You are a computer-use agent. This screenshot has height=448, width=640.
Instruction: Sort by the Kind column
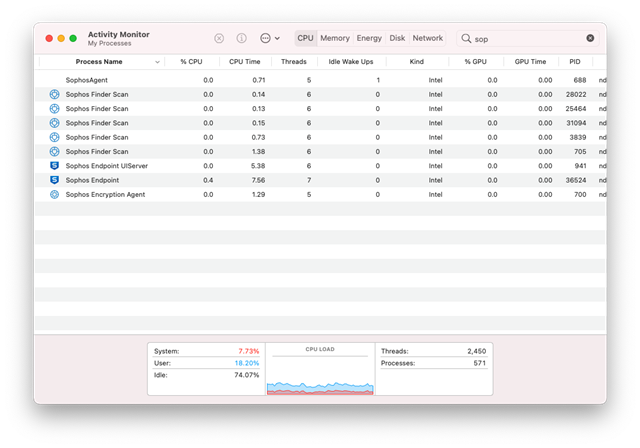coord(416,62)
